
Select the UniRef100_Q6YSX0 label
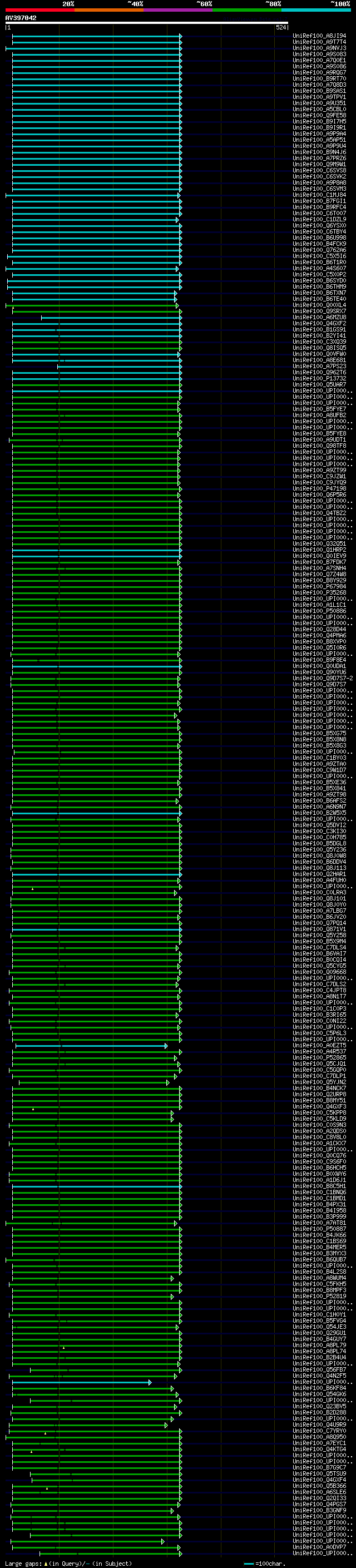click(x=319, y=226)
